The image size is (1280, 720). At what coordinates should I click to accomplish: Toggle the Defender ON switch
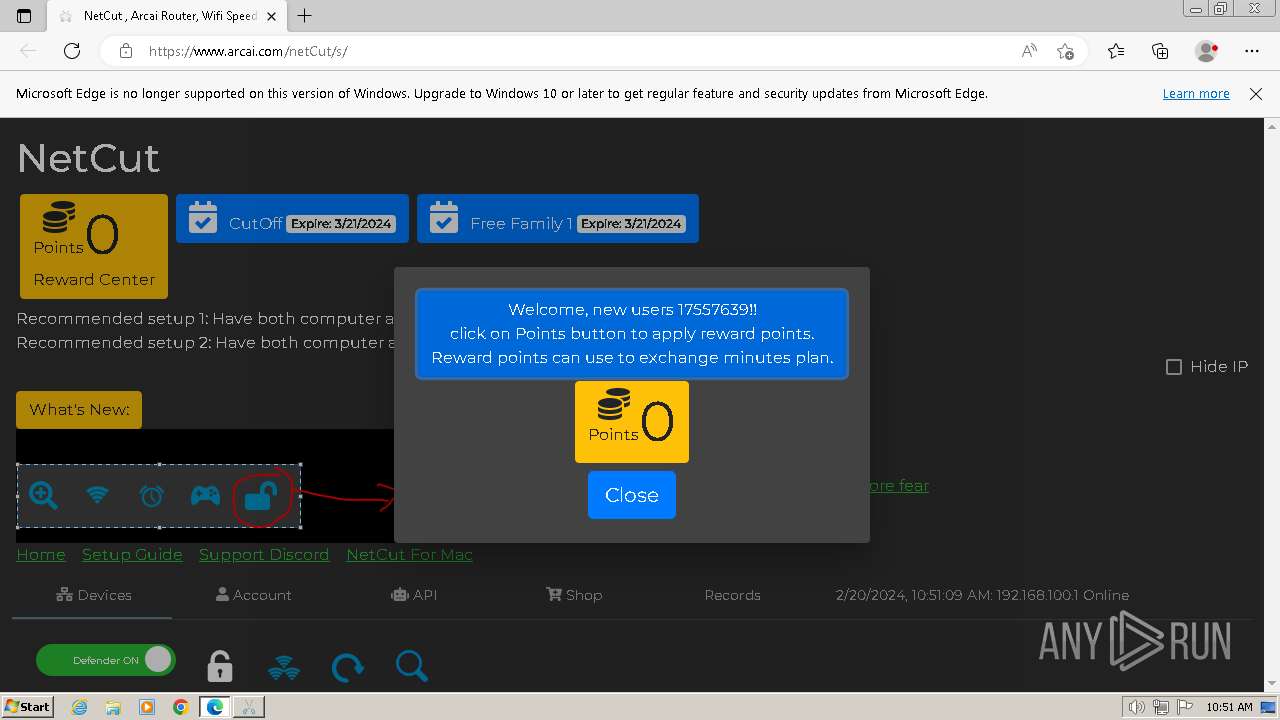coord(106,660)
